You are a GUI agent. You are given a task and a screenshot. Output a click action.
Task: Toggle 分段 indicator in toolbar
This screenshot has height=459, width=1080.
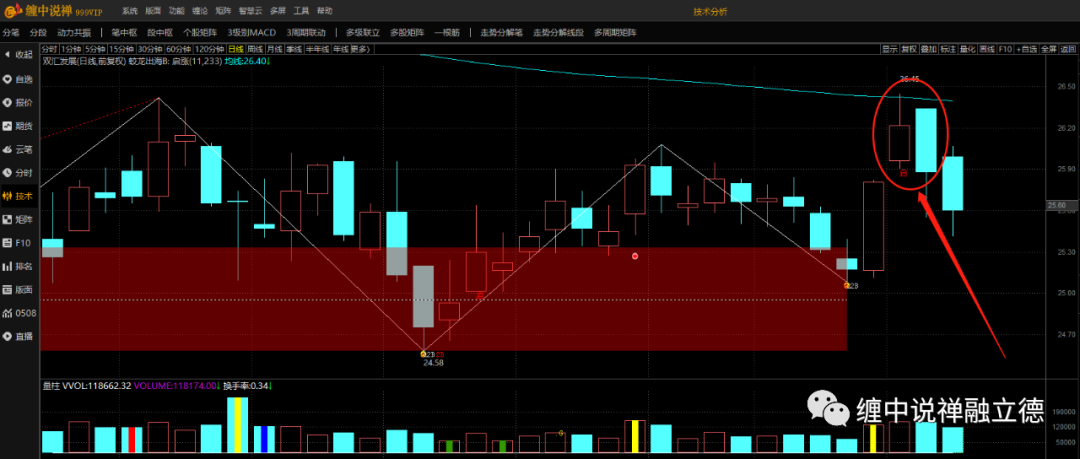click(x=38, y=32)
